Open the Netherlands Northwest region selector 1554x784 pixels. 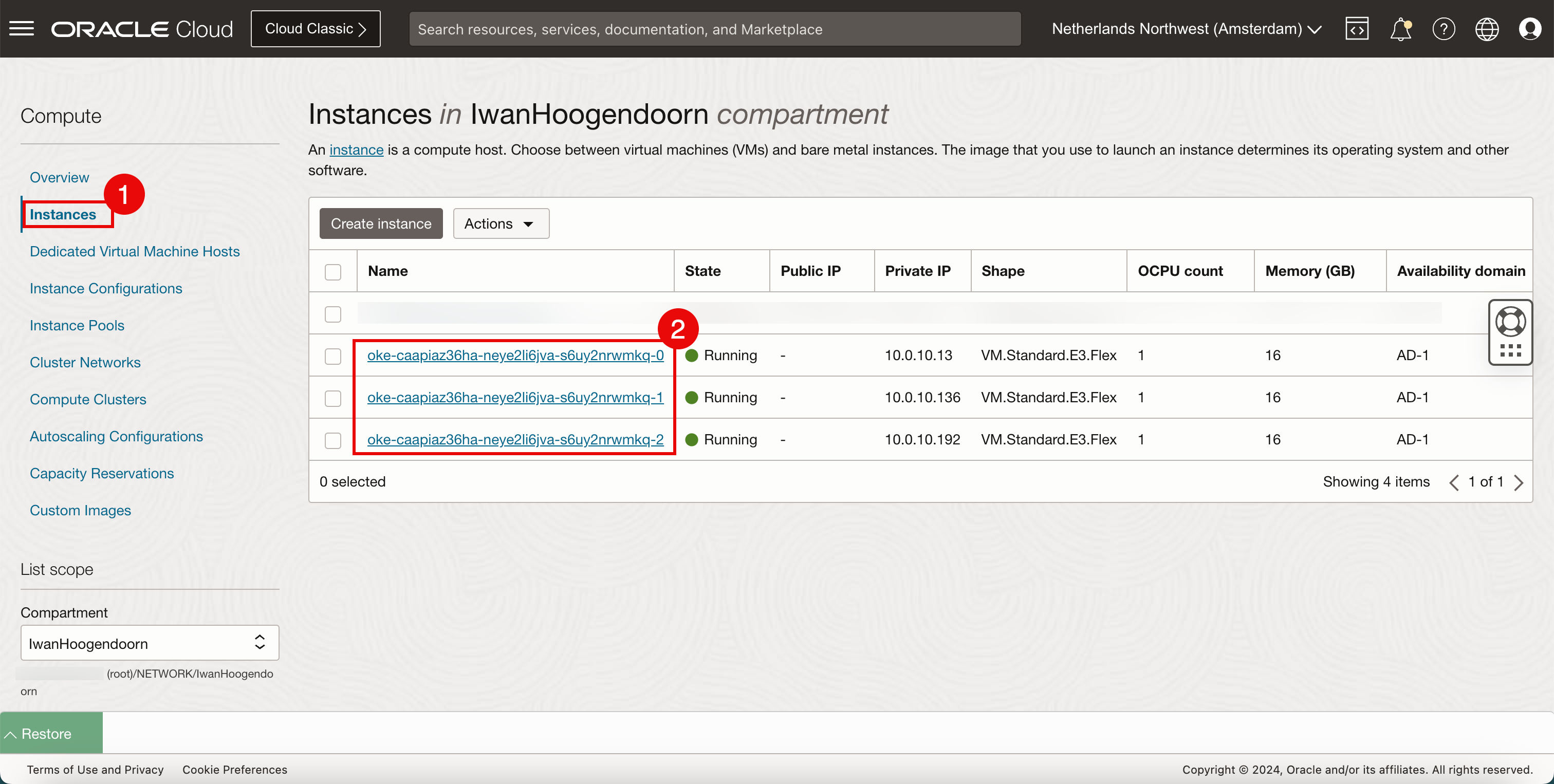point(1186,28)
